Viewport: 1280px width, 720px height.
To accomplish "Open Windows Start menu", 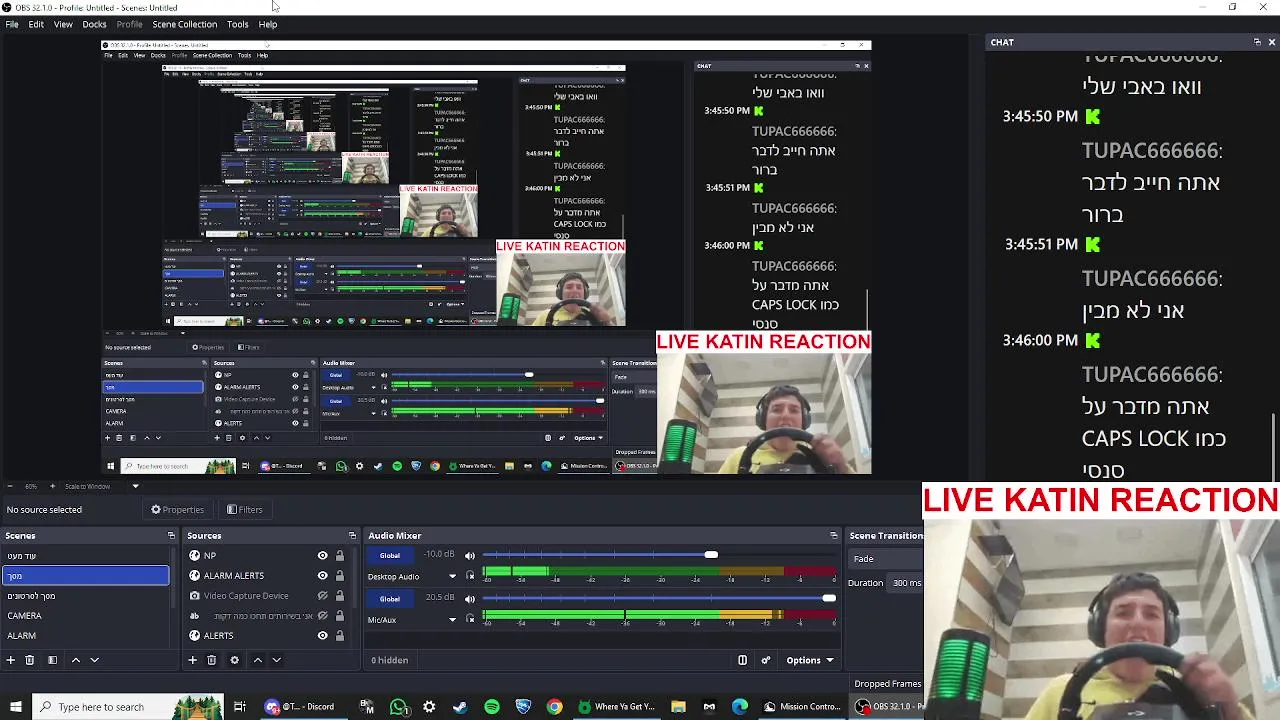I will (15, 707).
